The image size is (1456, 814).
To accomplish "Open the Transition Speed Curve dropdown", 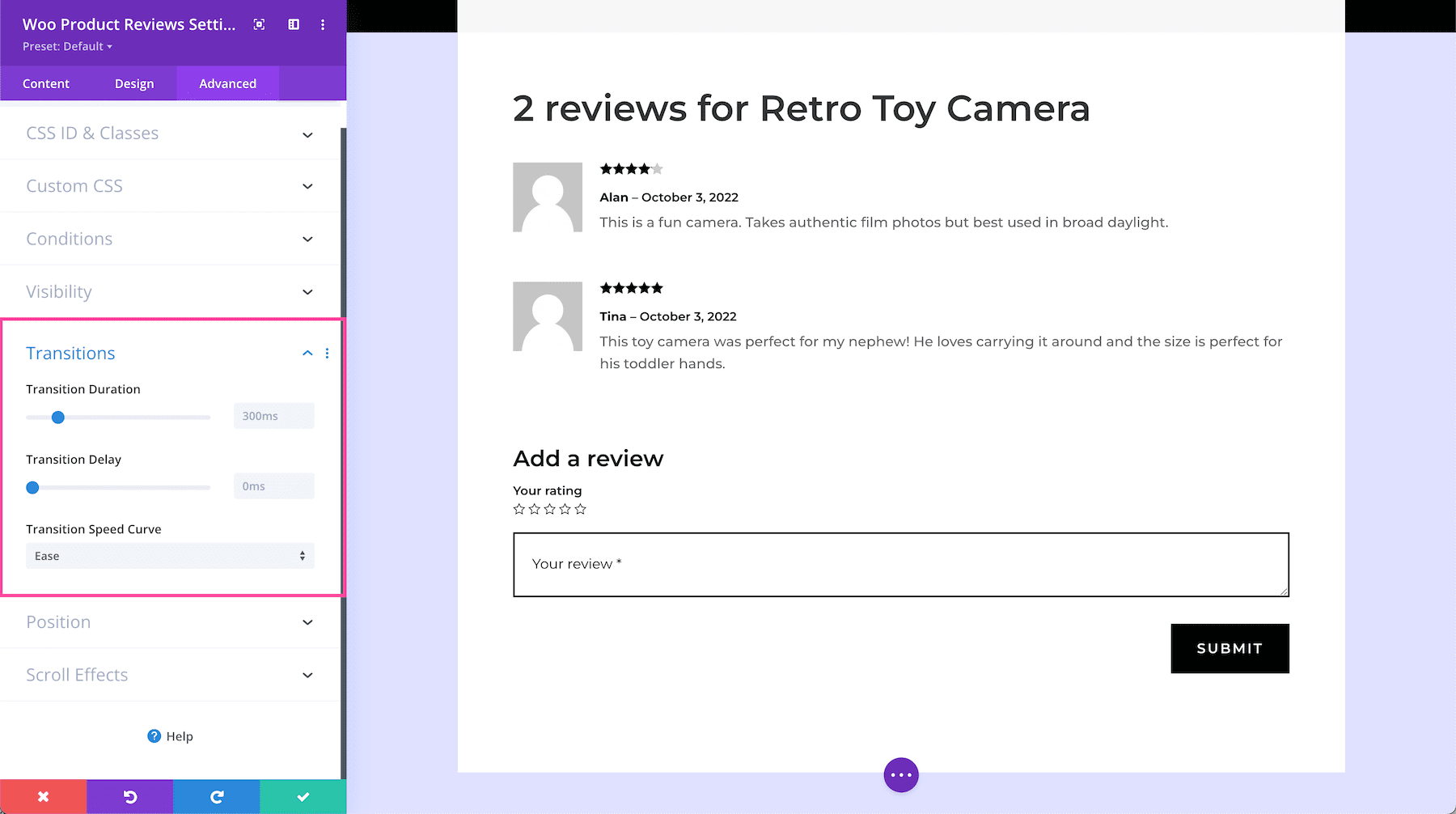I will (170, 556).
